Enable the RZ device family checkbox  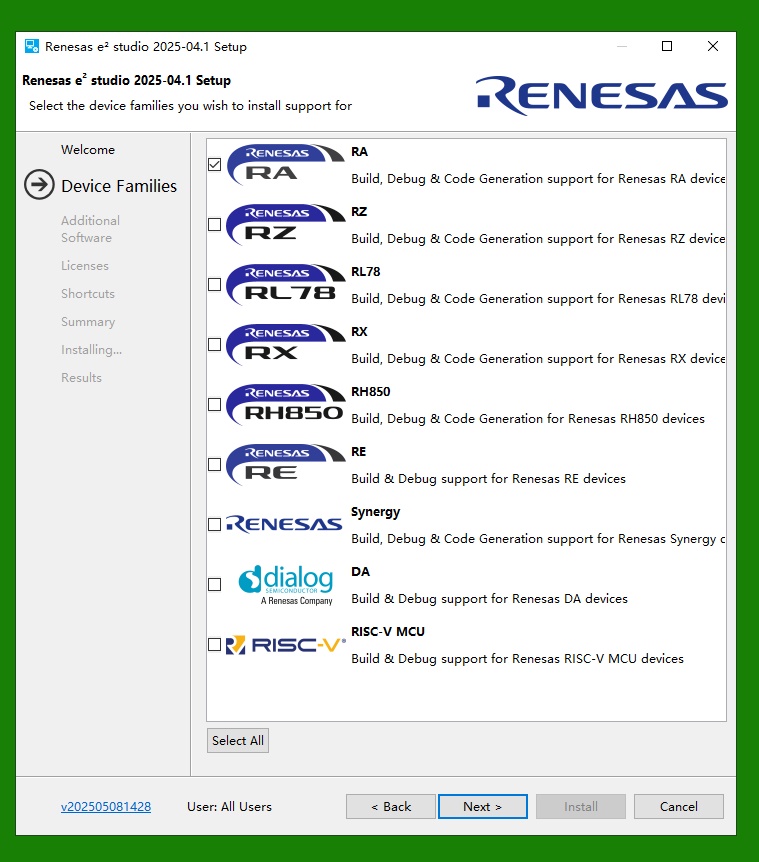point(215,224)
